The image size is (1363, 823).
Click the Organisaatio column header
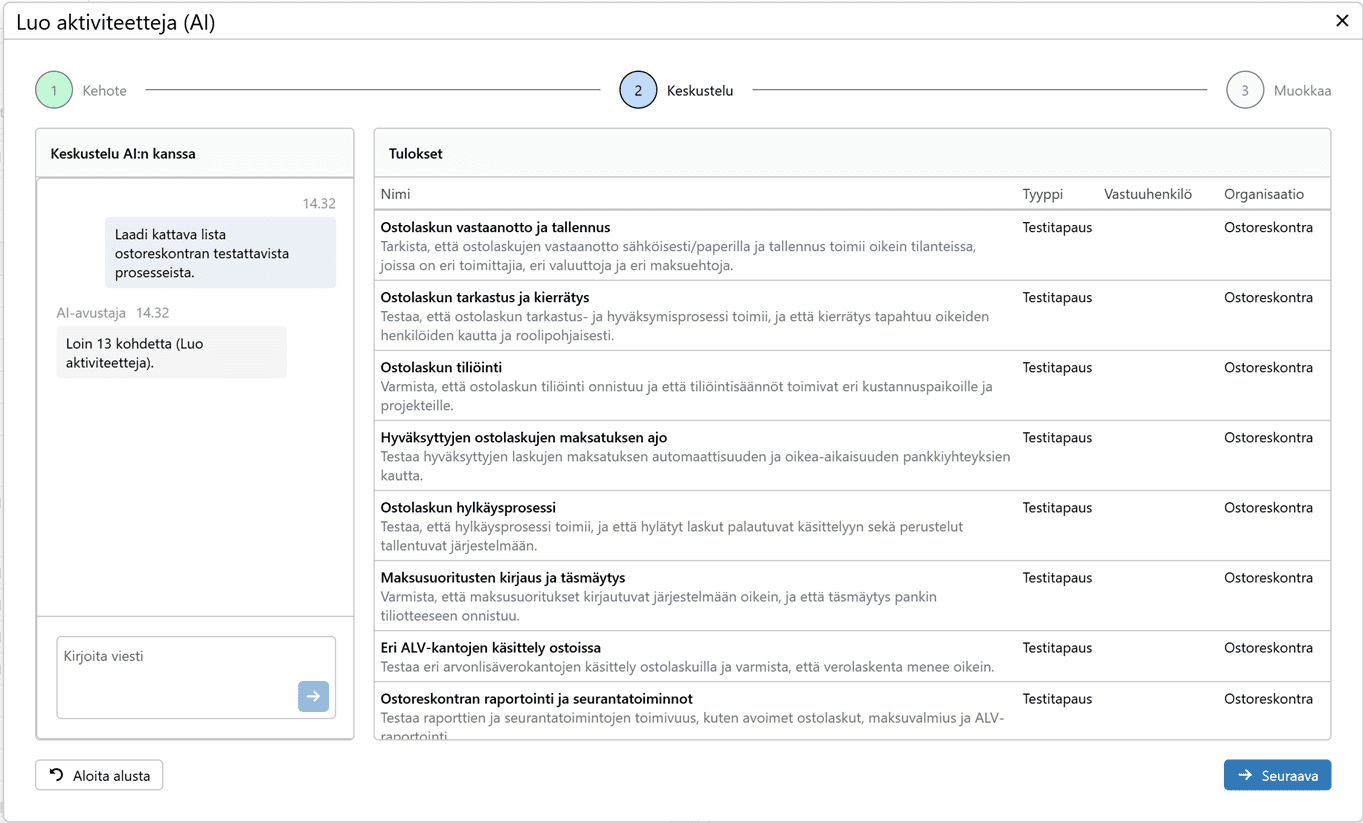coord(1263,194)
